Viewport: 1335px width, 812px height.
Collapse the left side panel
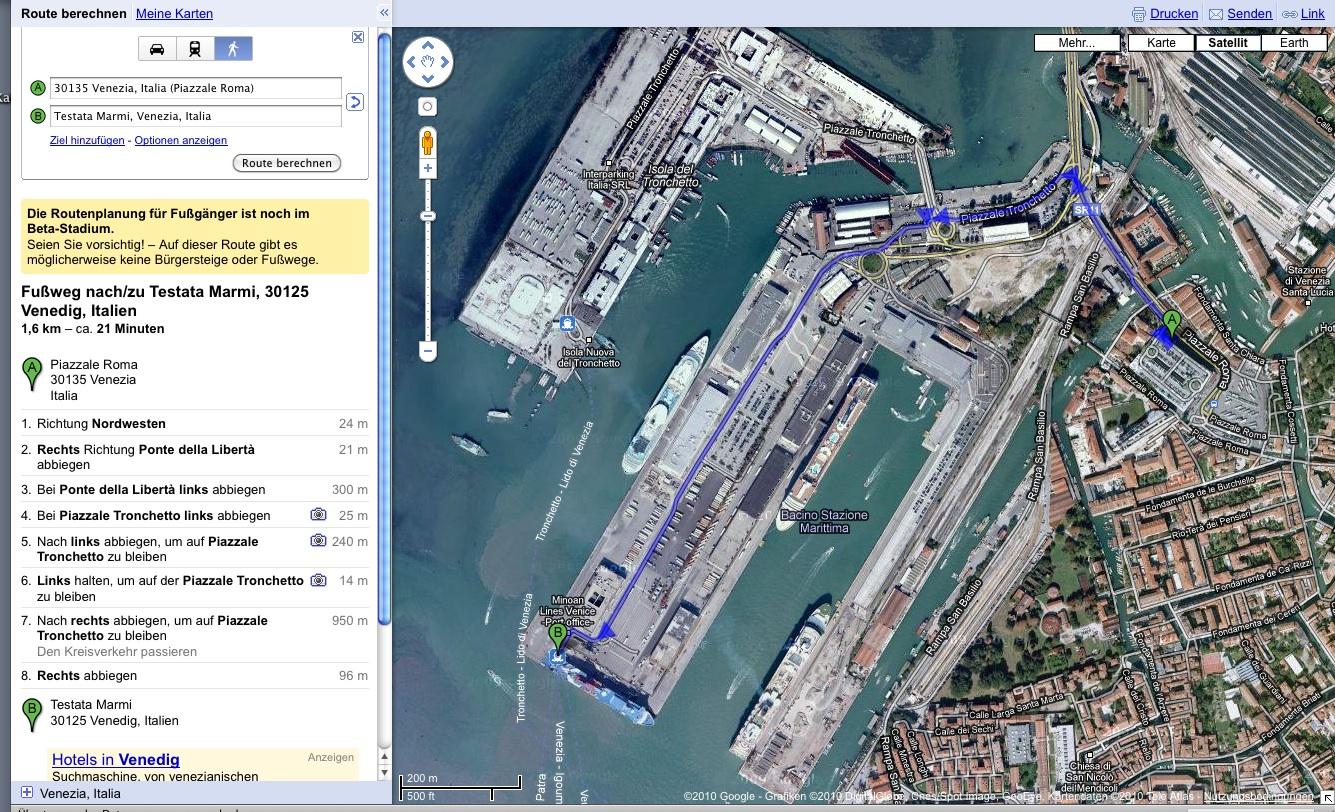point(384,13)
